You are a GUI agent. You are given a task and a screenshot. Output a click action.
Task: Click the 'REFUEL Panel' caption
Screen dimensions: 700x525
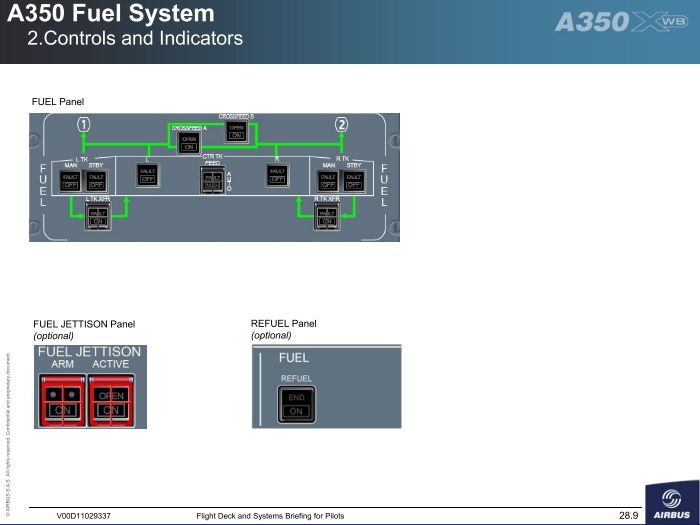pos(283,324)
